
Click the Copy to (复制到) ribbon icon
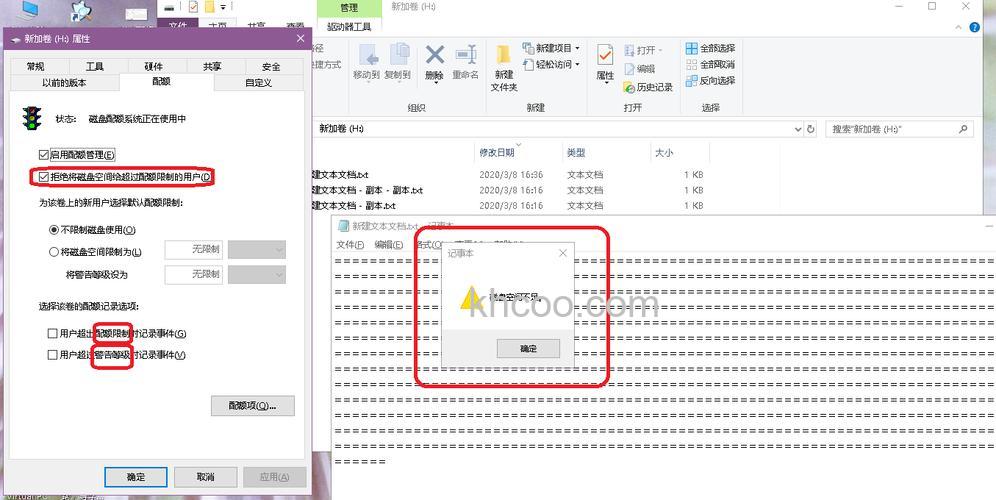399,55
